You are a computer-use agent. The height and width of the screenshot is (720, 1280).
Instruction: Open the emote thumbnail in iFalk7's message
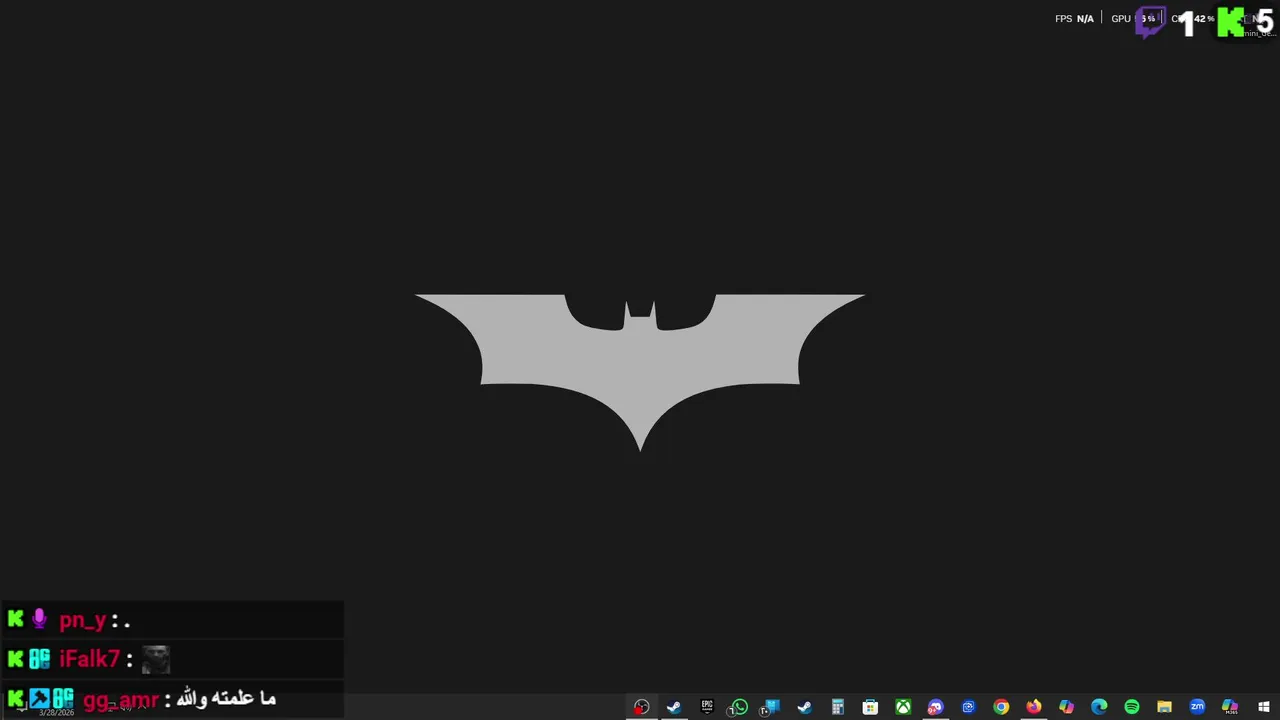[x=155, y=659]
